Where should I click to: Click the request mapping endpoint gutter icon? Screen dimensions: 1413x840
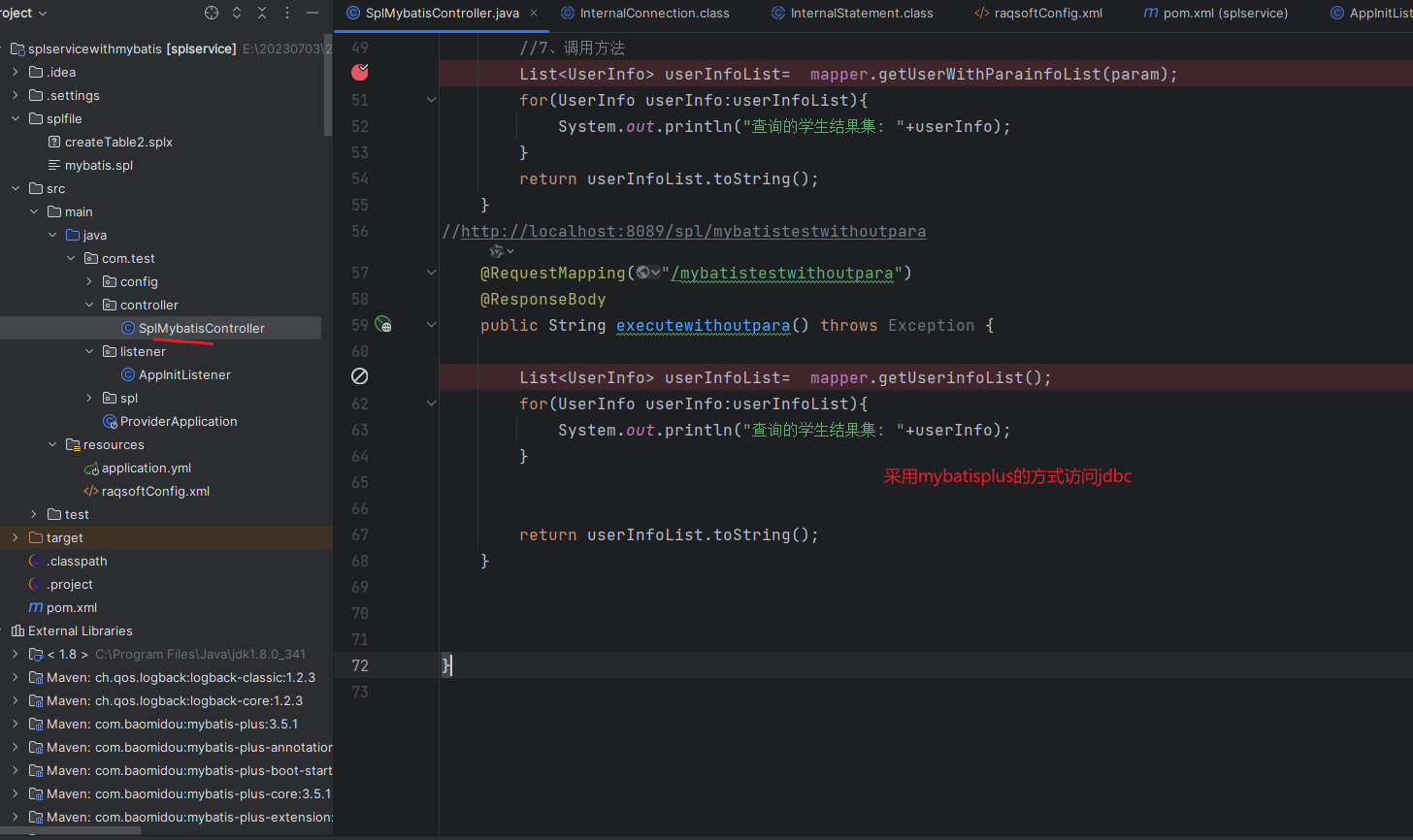click(383, 325)
